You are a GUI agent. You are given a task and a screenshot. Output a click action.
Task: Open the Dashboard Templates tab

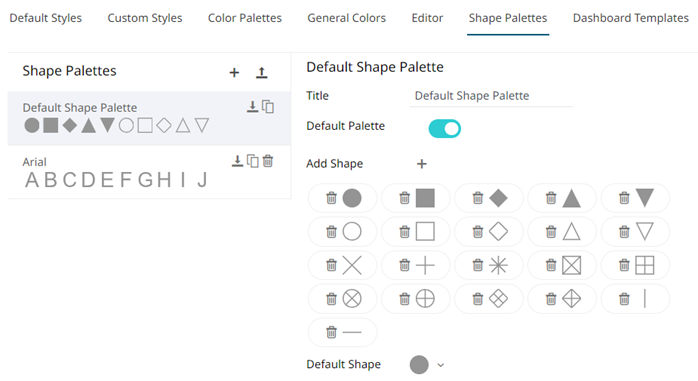click(x=630, y=18)
